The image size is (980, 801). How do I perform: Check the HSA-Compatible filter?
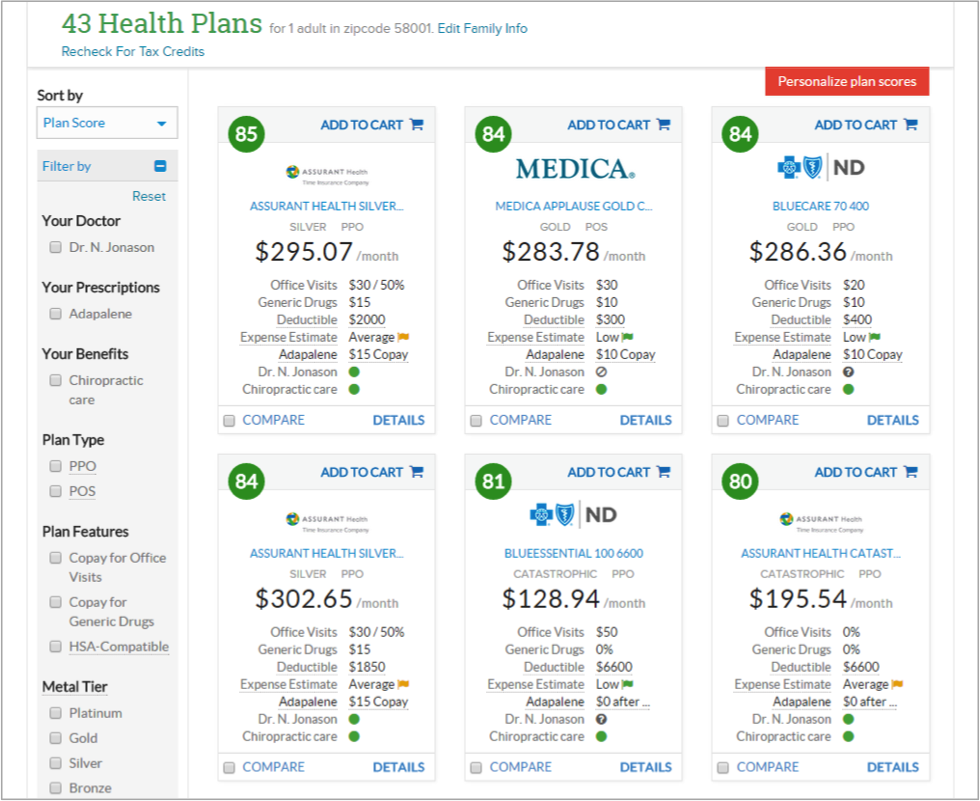pyautogui.click(x=56, y=646)
